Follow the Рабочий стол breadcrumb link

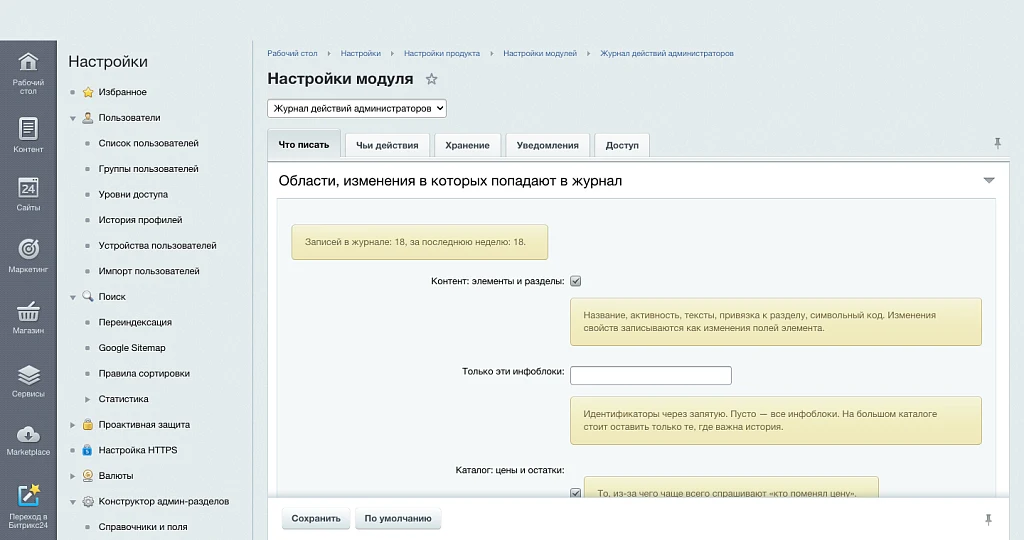[292, 54]
